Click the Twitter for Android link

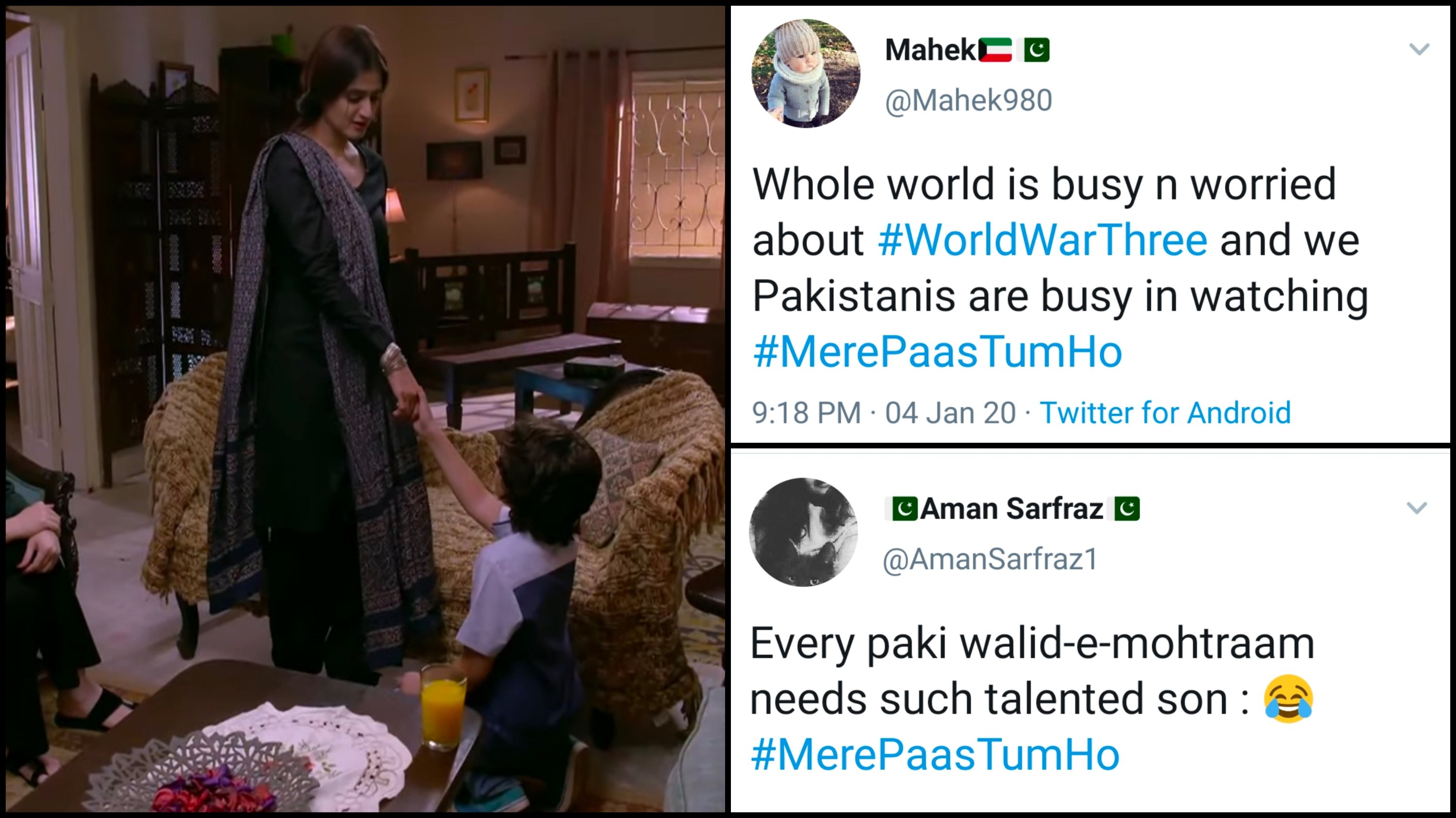1165,412
